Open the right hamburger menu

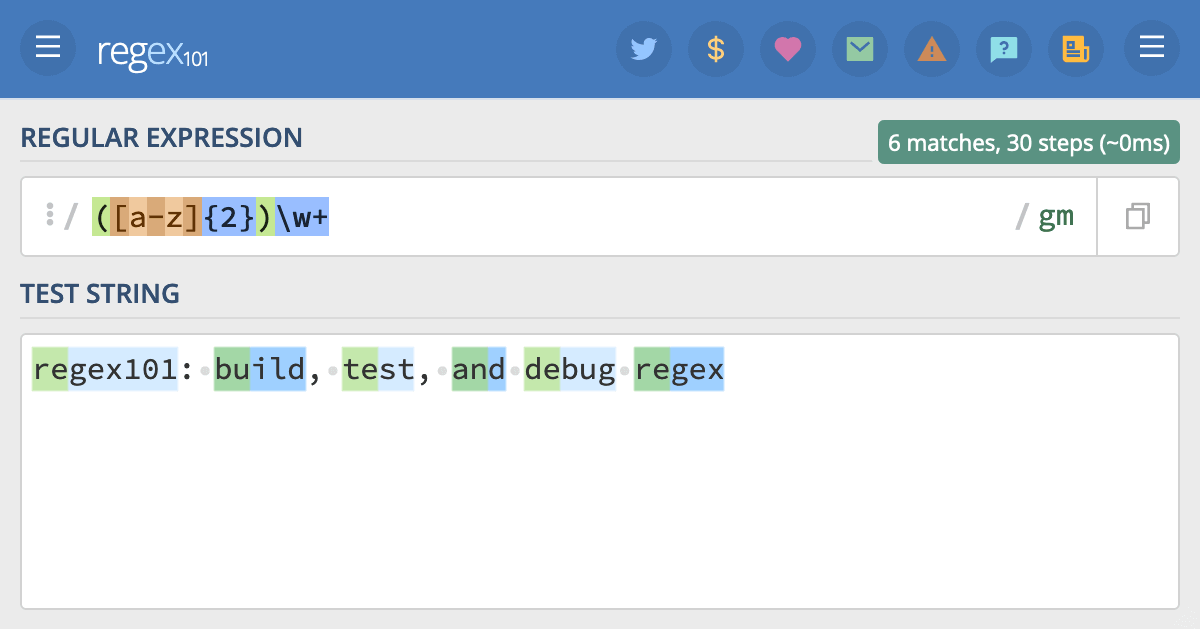click(x=1151, y=48)
